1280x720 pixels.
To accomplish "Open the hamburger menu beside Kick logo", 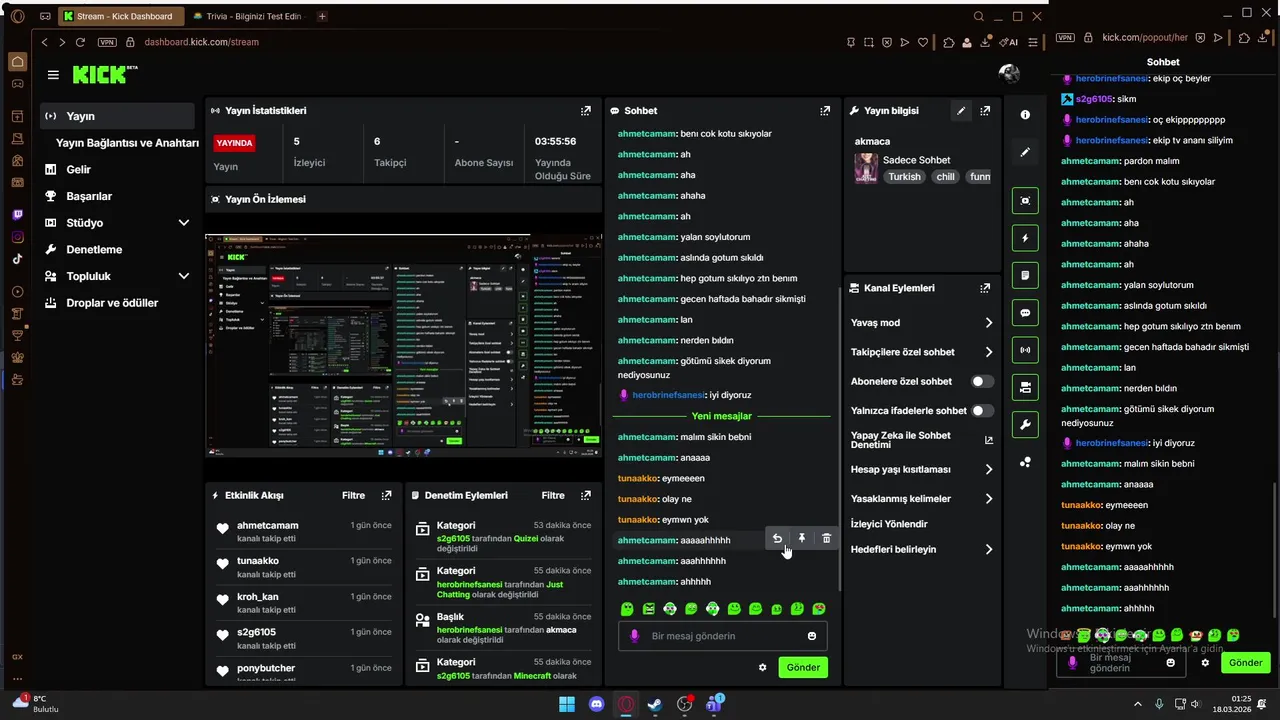I will click(x=53, y=75).
